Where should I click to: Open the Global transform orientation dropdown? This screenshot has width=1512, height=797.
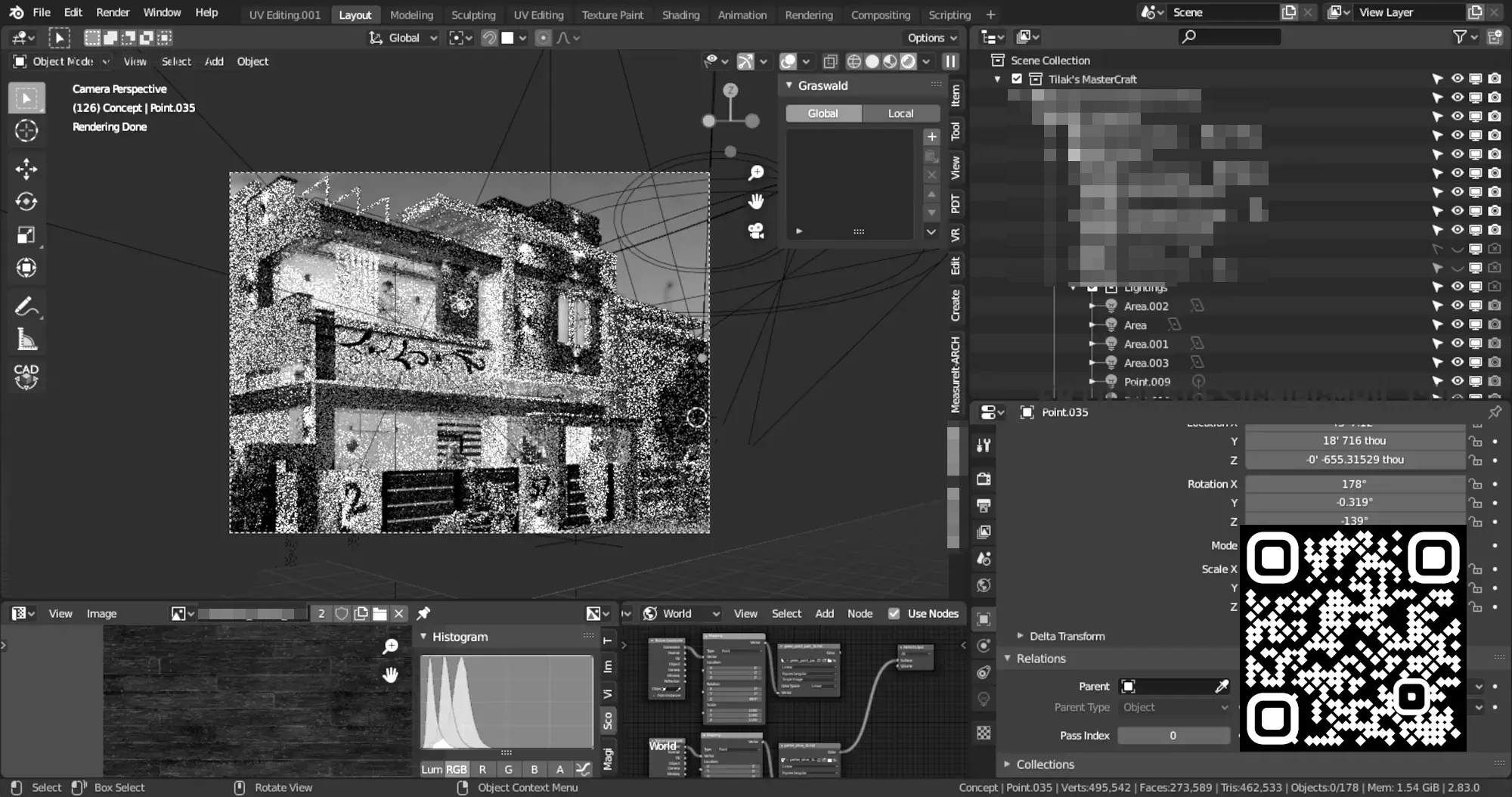click(403, 38)
